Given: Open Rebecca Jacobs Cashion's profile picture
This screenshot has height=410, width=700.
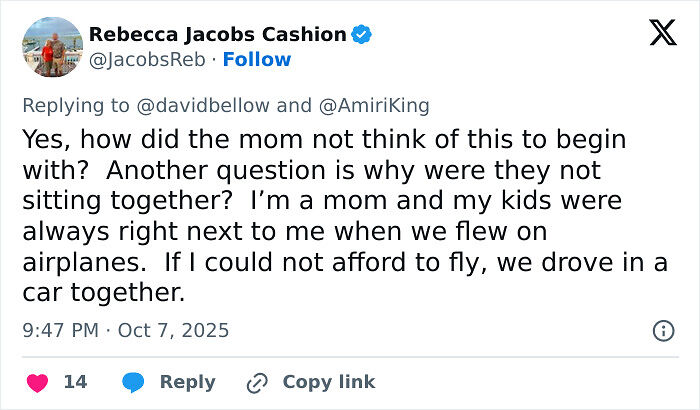Looking at the screenshot, I should (51, 47).
